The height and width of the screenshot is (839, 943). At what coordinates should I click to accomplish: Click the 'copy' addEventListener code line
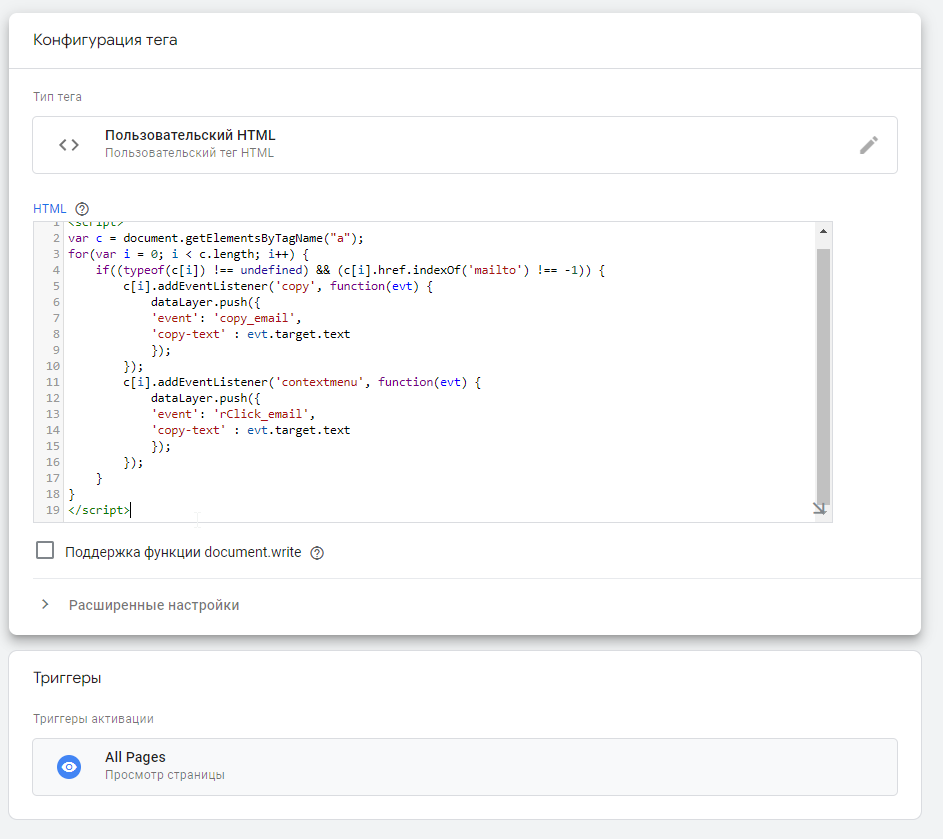(x=278, y=286)
